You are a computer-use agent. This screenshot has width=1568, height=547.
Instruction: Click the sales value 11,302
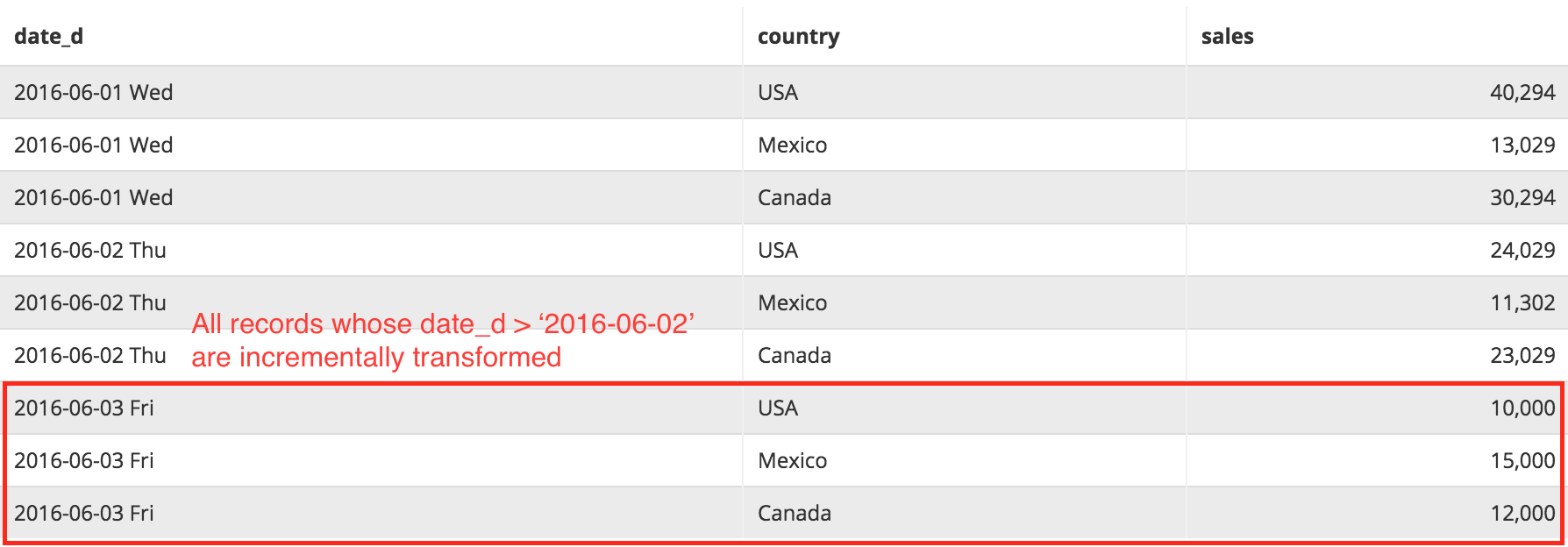point(1522,302)
